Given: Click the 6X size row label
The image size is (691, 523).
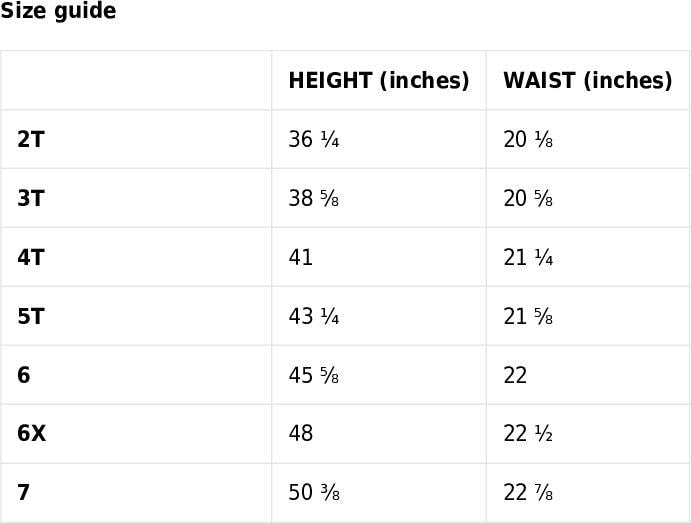Looking at the screenshot, I should coord(32,434).
